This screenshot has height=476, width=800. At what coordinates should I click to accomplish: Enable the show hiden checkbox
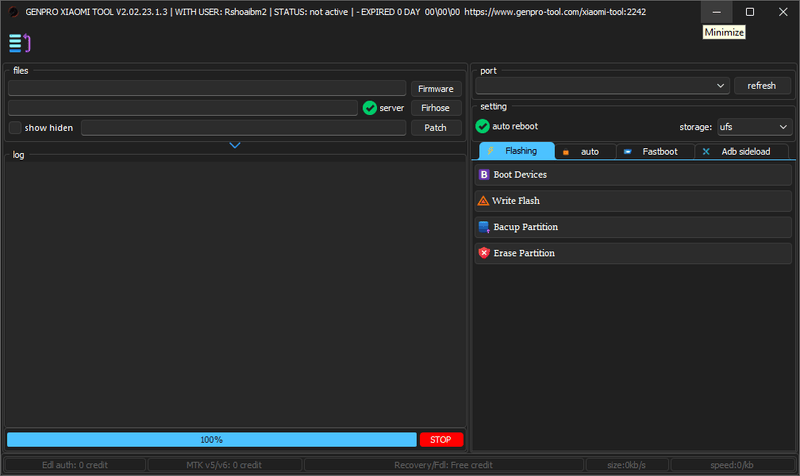click(x=15, y=128)
